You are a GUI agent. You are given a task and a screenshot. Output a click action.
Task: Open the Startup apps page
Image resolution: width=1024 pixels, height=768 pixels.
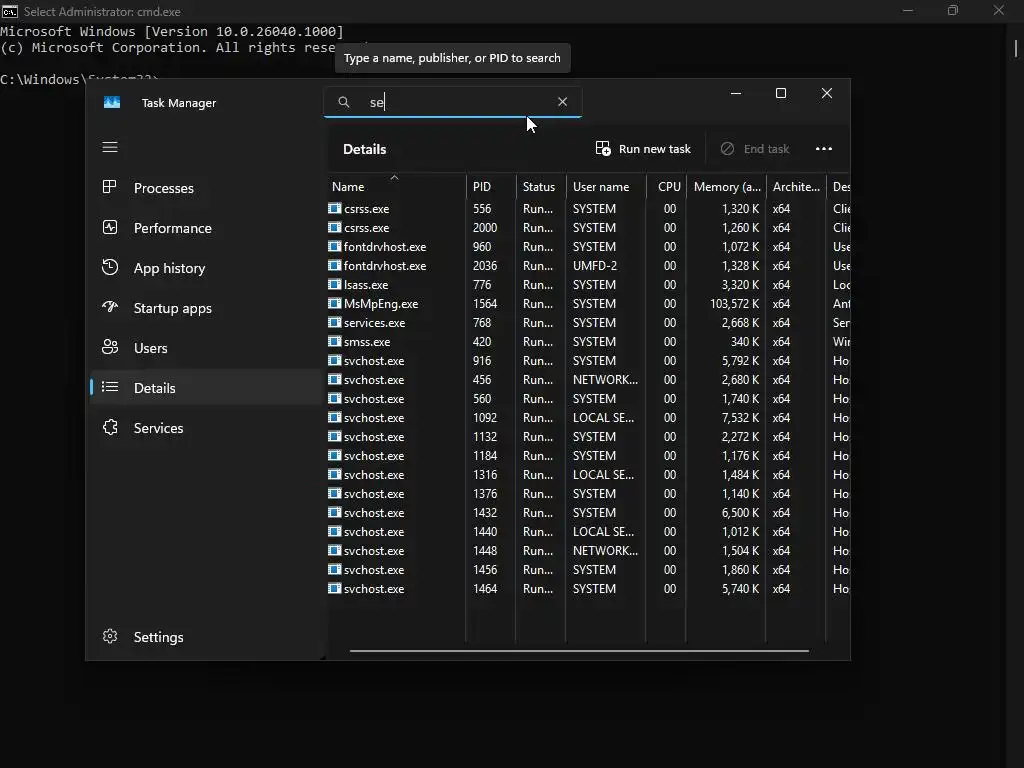(x=206, y=308)
